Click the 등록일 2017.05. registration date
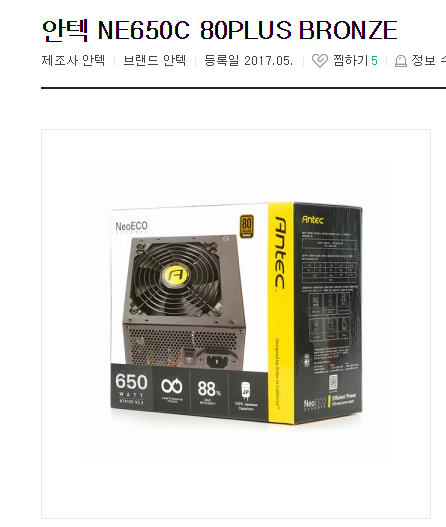The width and height of the screenshot is (446, 527). coord(249,60)
